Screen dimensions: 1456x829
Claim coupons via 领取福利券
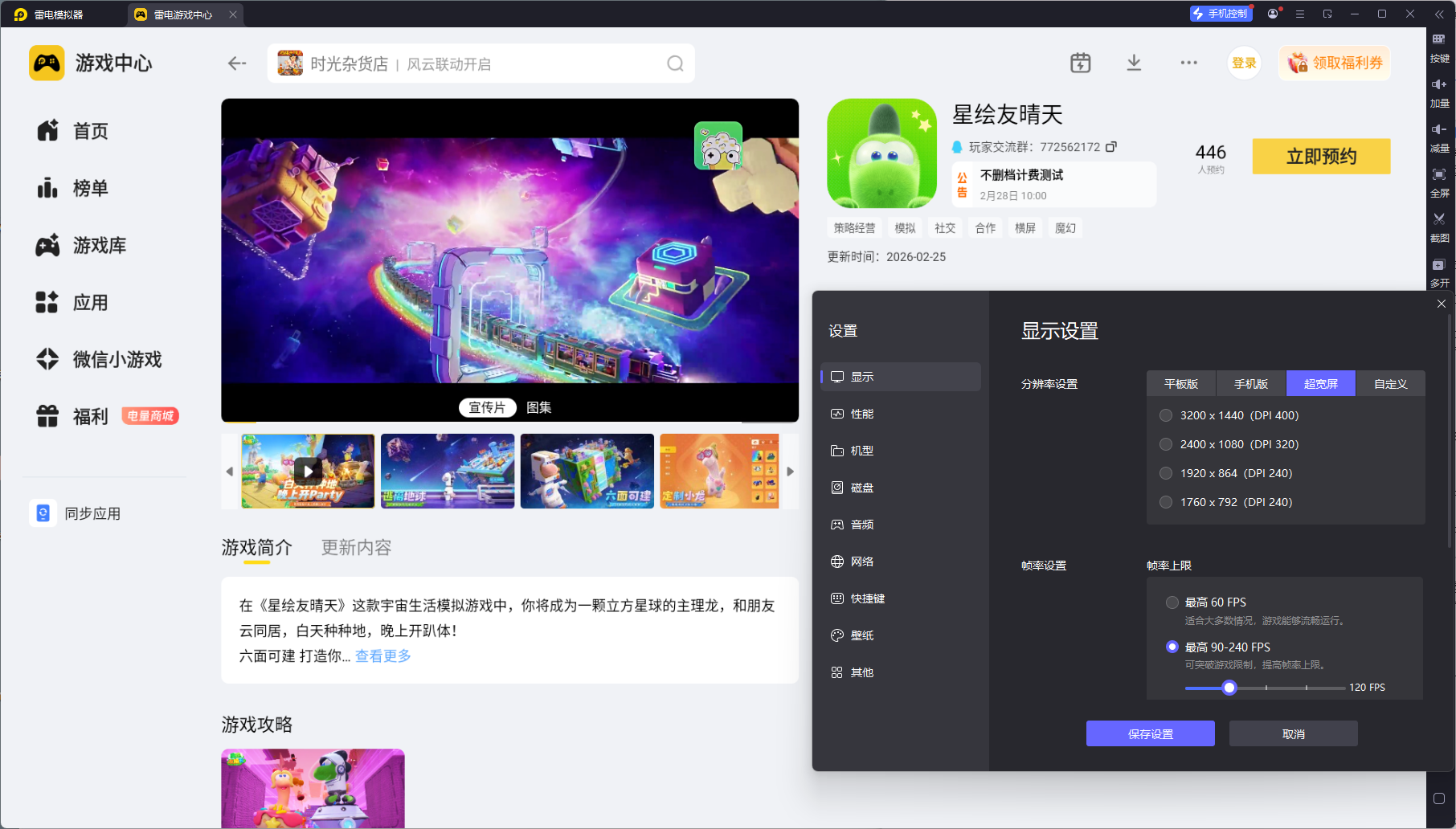[x=1335, y=63]
